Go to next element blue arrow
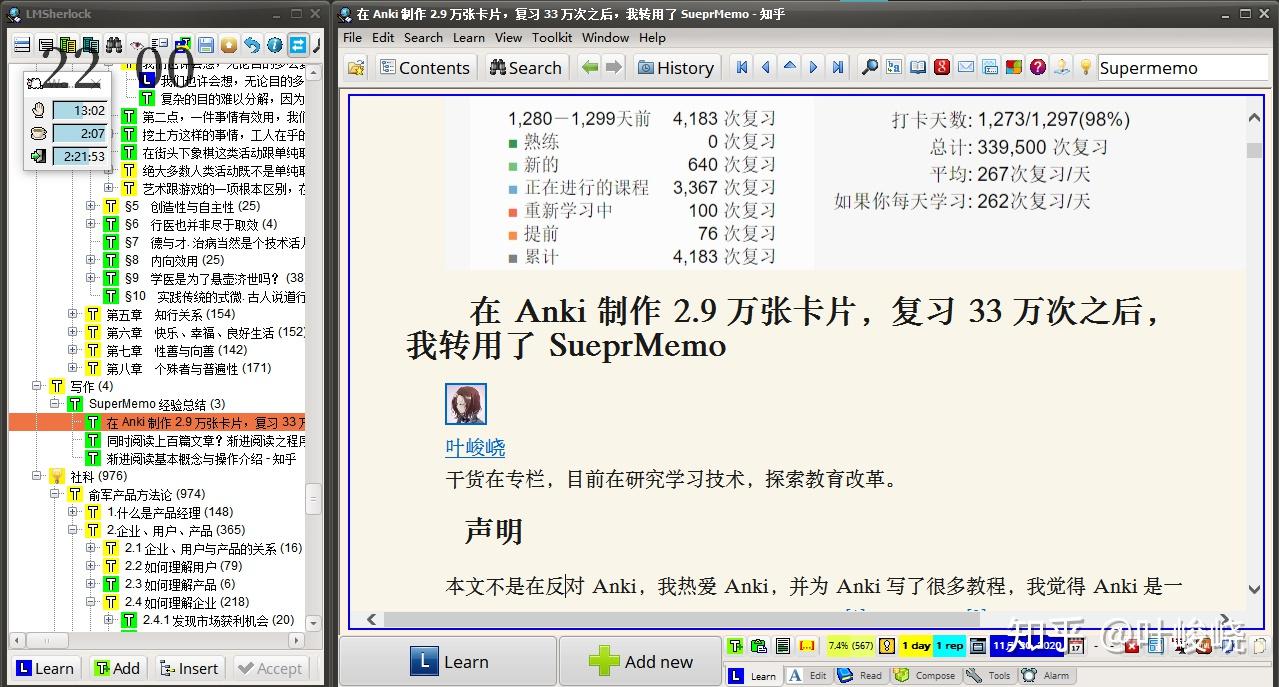This screenshot has width=1279, height=687. [814, 67]
